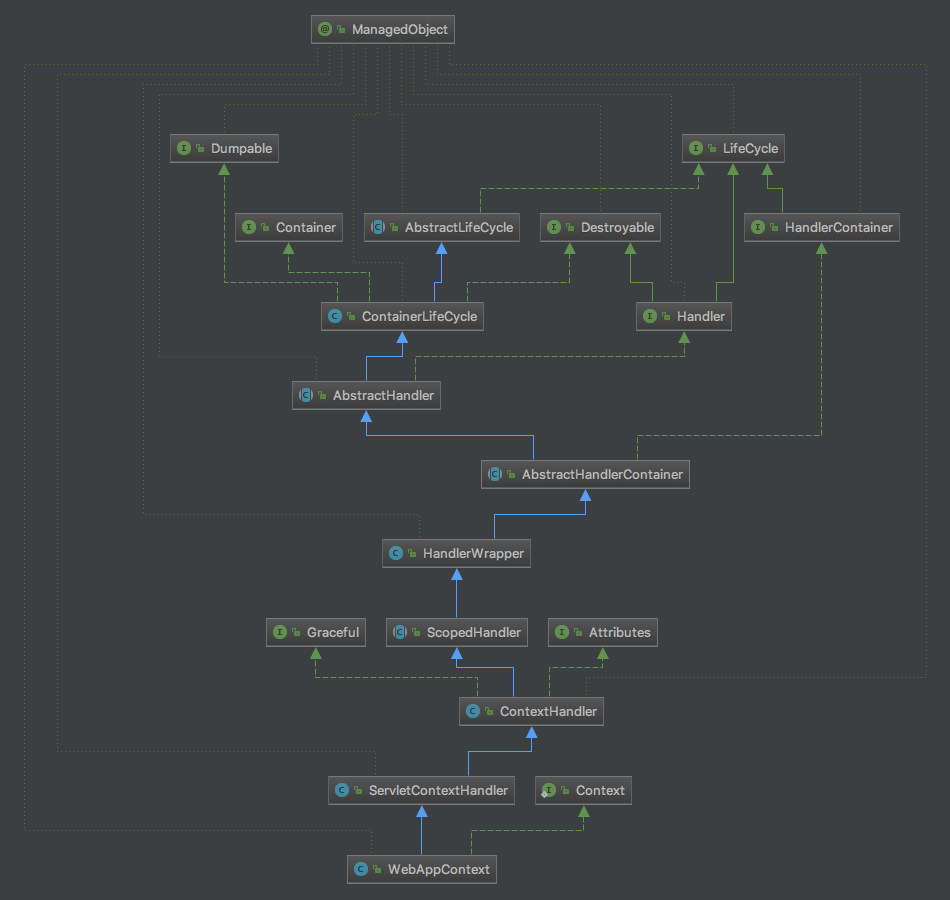
Task: Select the AbstractHandlerContainer node
Action: (585, 474)
